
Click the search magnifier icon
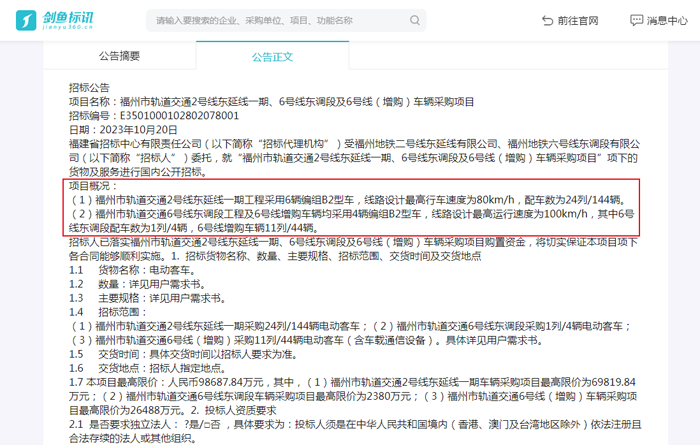[x=415, y=21]
